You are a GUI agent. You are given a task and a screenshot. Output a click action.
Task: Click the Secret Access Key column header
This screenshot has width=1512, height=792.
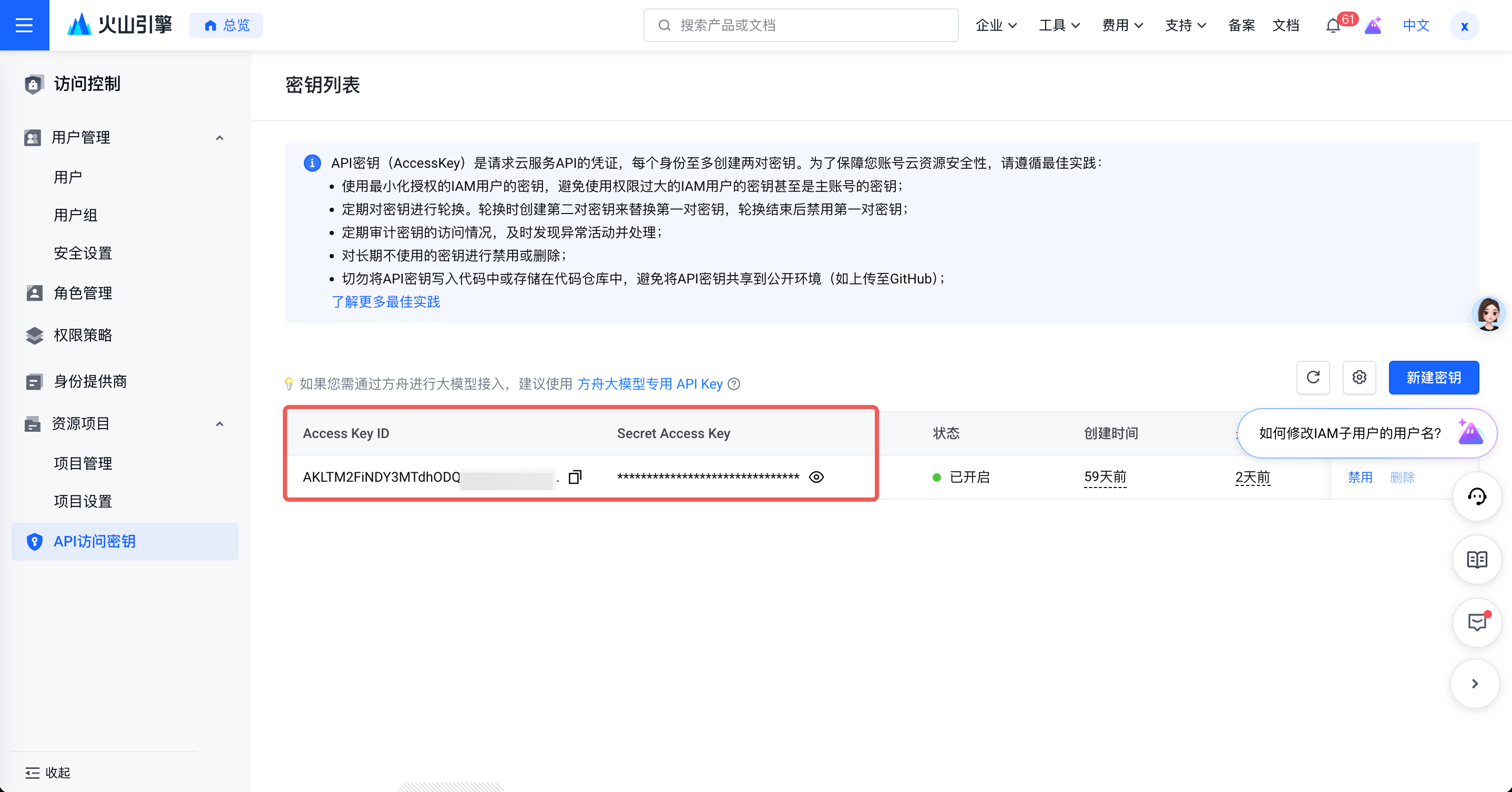673,433
